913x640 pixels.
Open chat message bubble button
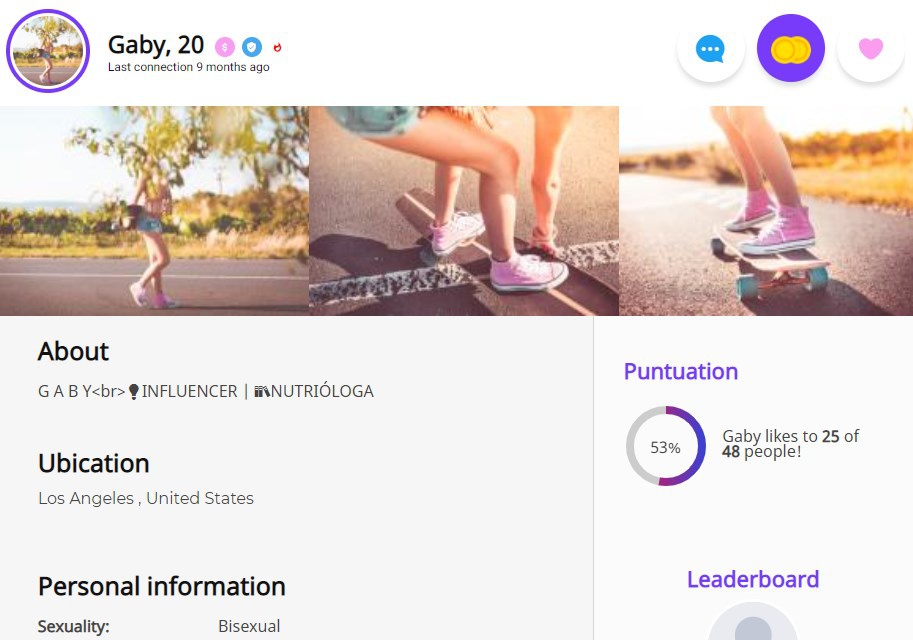tap(710, 48)
